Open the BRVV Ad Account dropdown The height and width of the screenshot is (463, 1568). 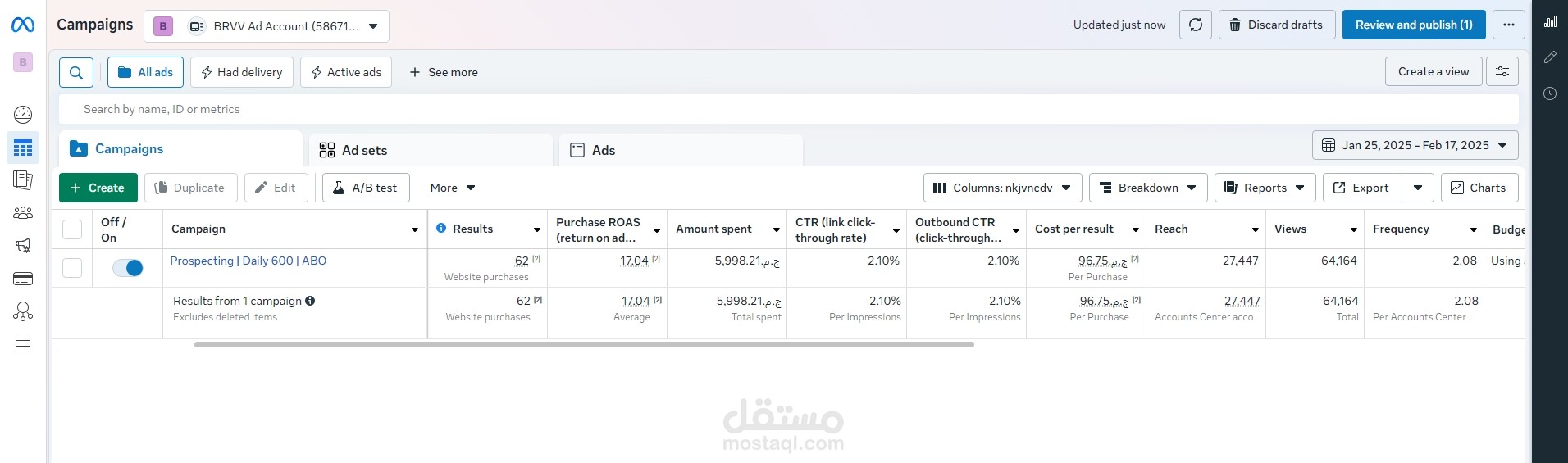tap(267, 26)
